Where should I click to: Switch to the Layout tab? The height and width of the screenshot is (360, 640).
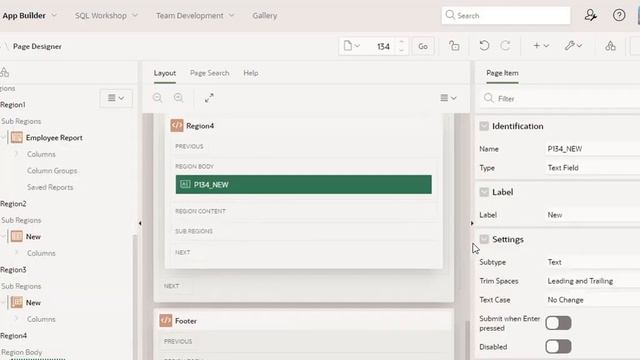[165, 73]
